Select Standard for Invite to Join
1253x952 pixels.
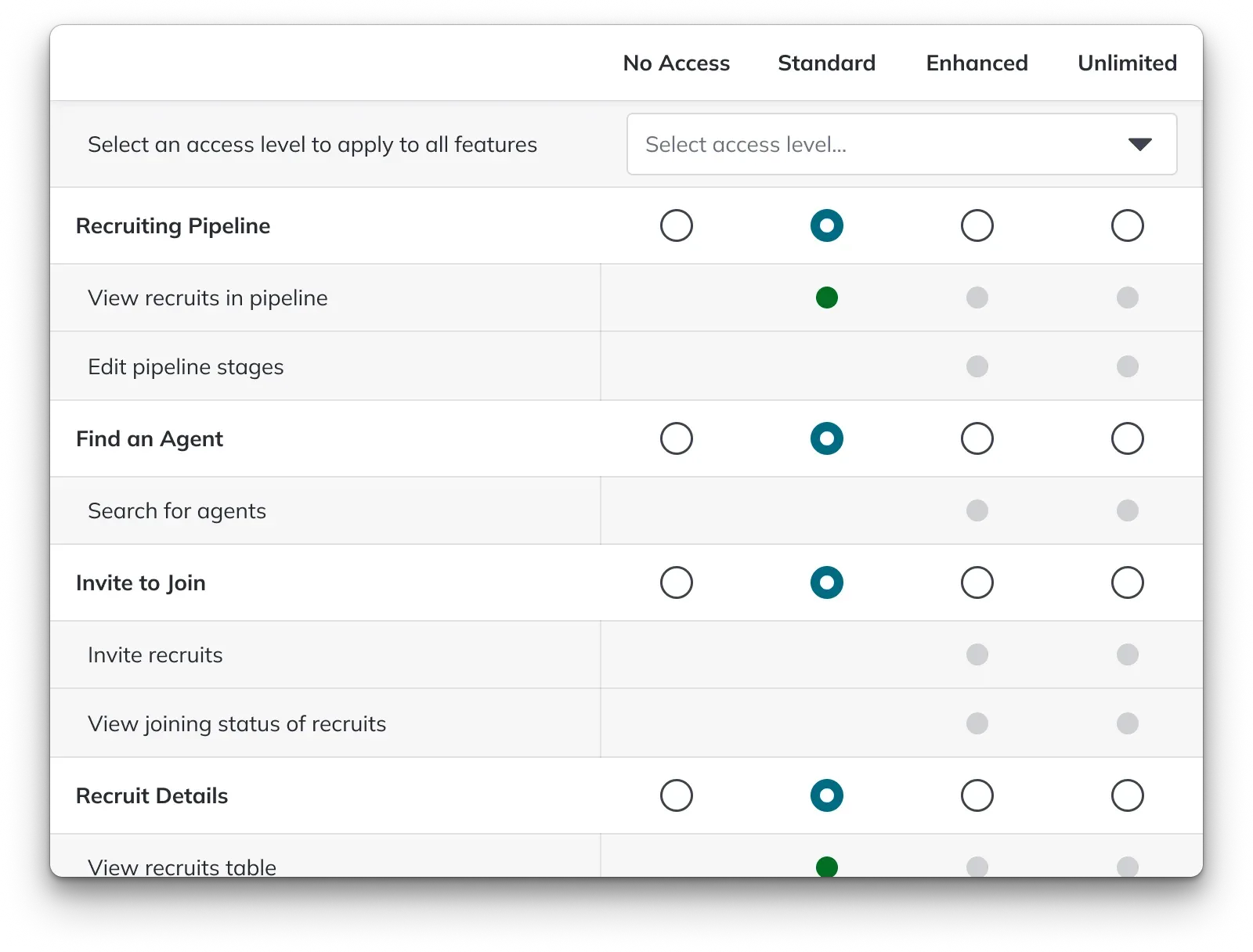point(827,582)
